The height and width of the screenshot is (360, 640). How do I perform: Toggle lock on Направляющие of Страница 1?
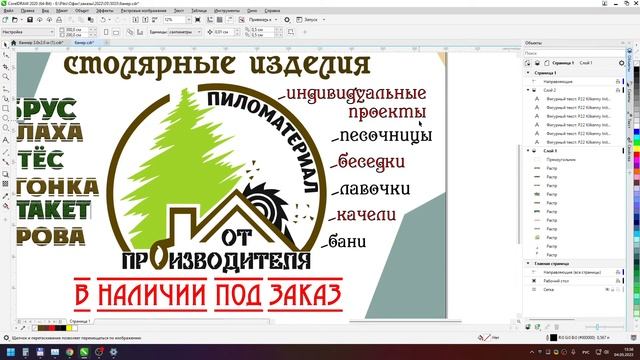[618, 82]
